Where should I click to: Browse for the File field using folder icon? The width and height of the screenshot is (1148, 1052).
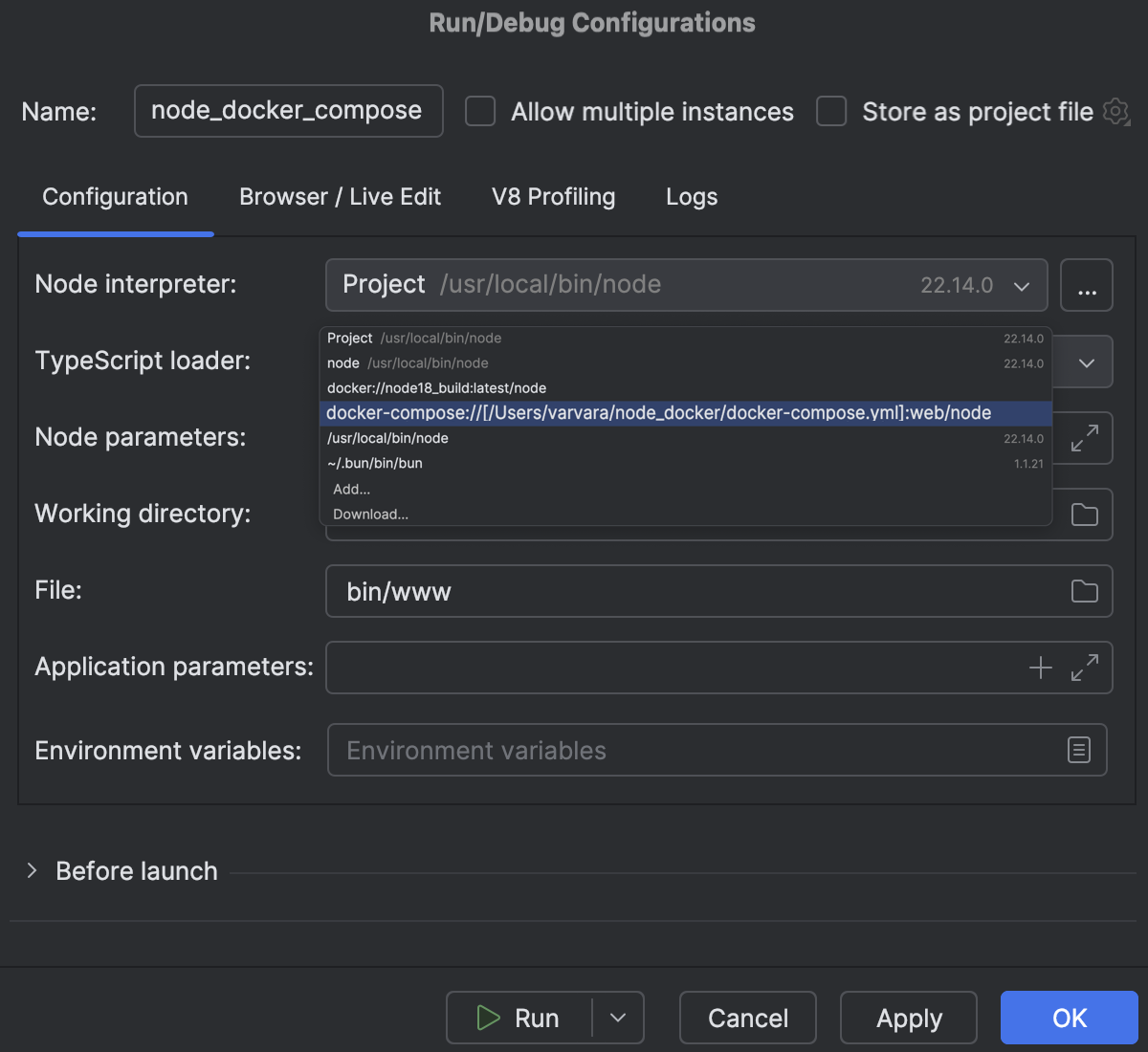[x=1084, y=591]
